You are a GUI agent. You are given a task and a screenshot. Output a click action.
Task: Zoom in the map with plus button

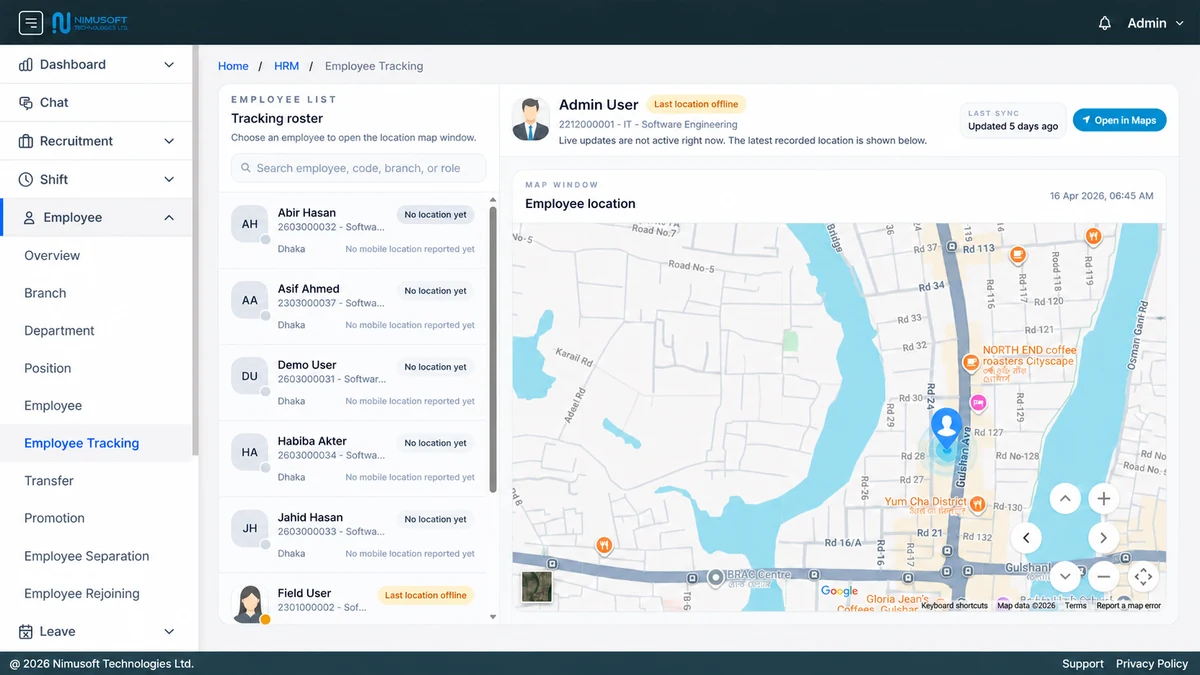pyautogui.click(x=1103, y=498)
